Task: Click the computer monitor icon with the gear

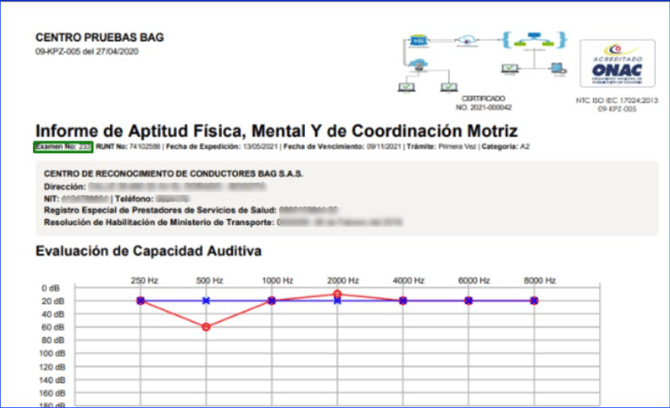Action: (558, 68)
